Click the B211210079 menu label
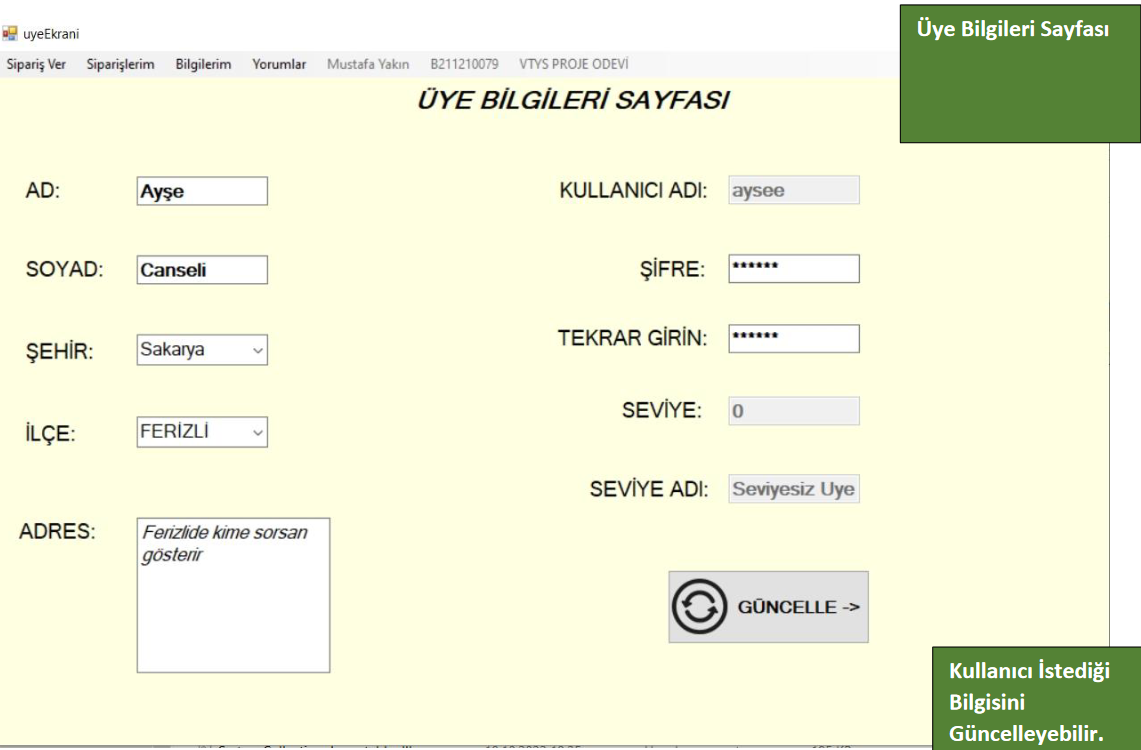1141x750 pixels. pyautogui.click(x=464, y=64)
